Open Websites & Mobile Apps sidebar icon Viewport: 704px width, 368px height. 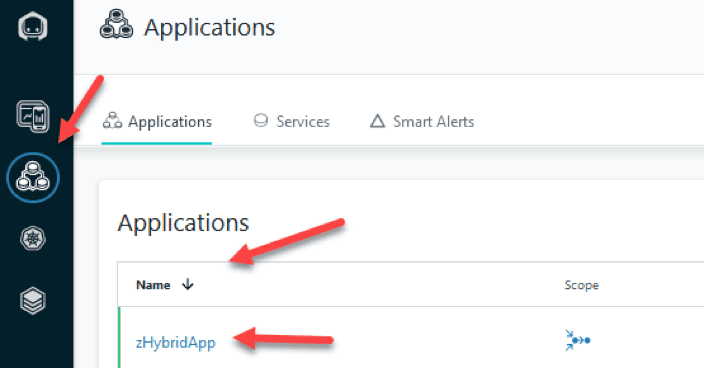(x=33, y=116)
